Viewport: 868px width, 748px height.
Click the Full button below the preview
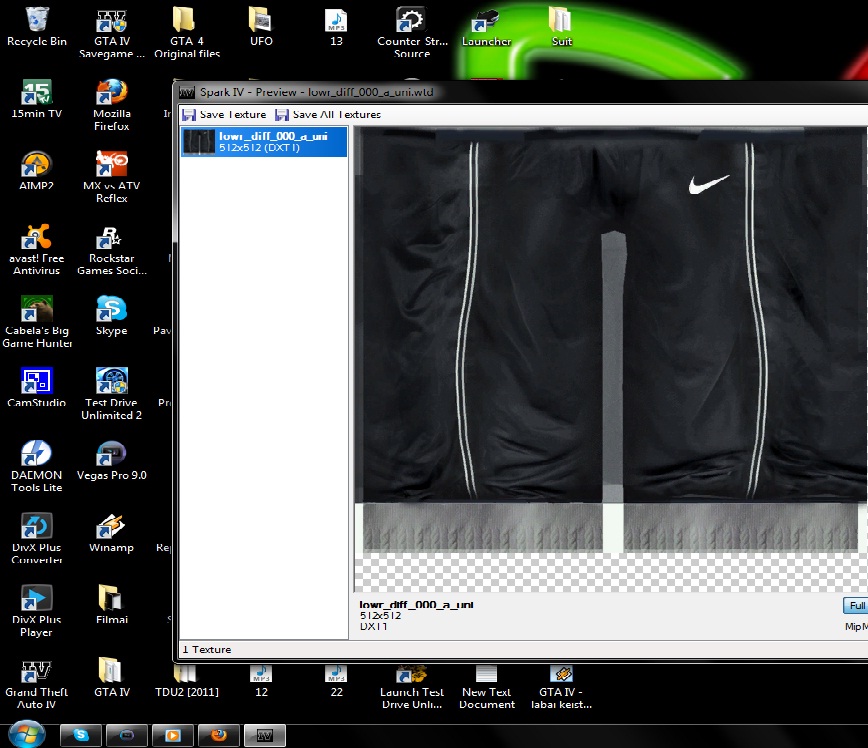tap(855, 606)
